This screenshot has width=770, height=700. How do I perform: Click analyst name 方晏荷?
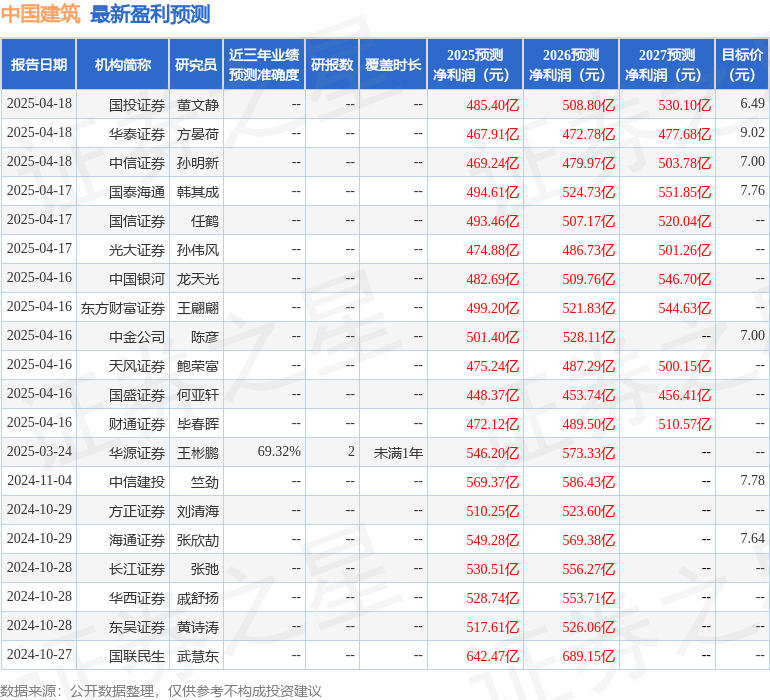198,133
